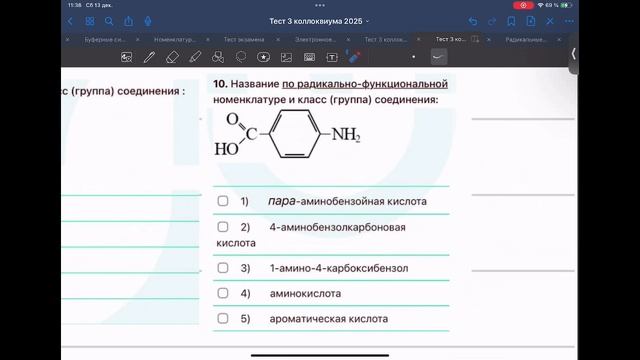640x360 pixels.
Task: Tap the multitasking three dots at top
Action: [320, 5]
